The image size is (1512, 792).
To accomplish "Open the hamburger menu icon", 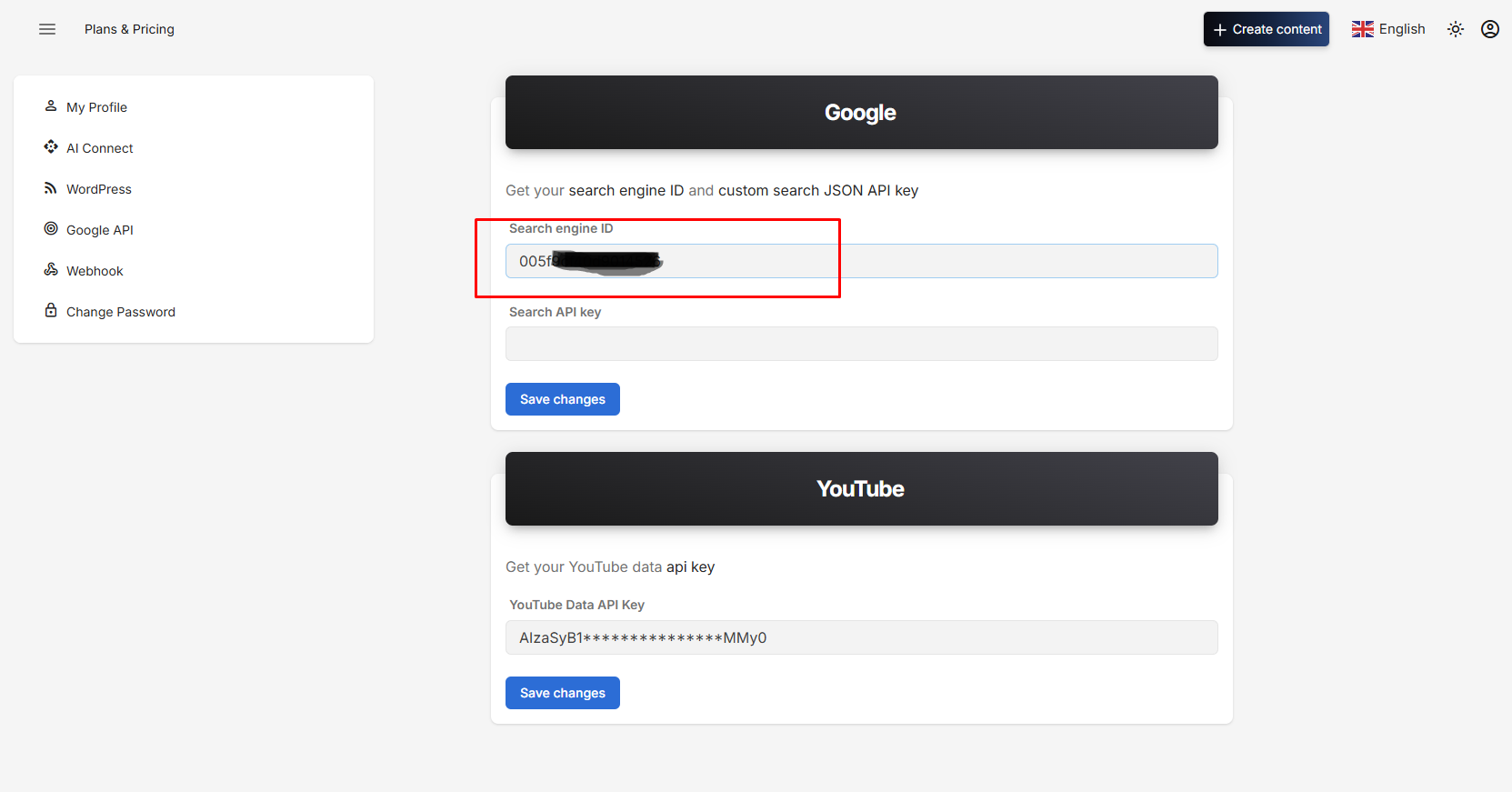I will (47, 29).
